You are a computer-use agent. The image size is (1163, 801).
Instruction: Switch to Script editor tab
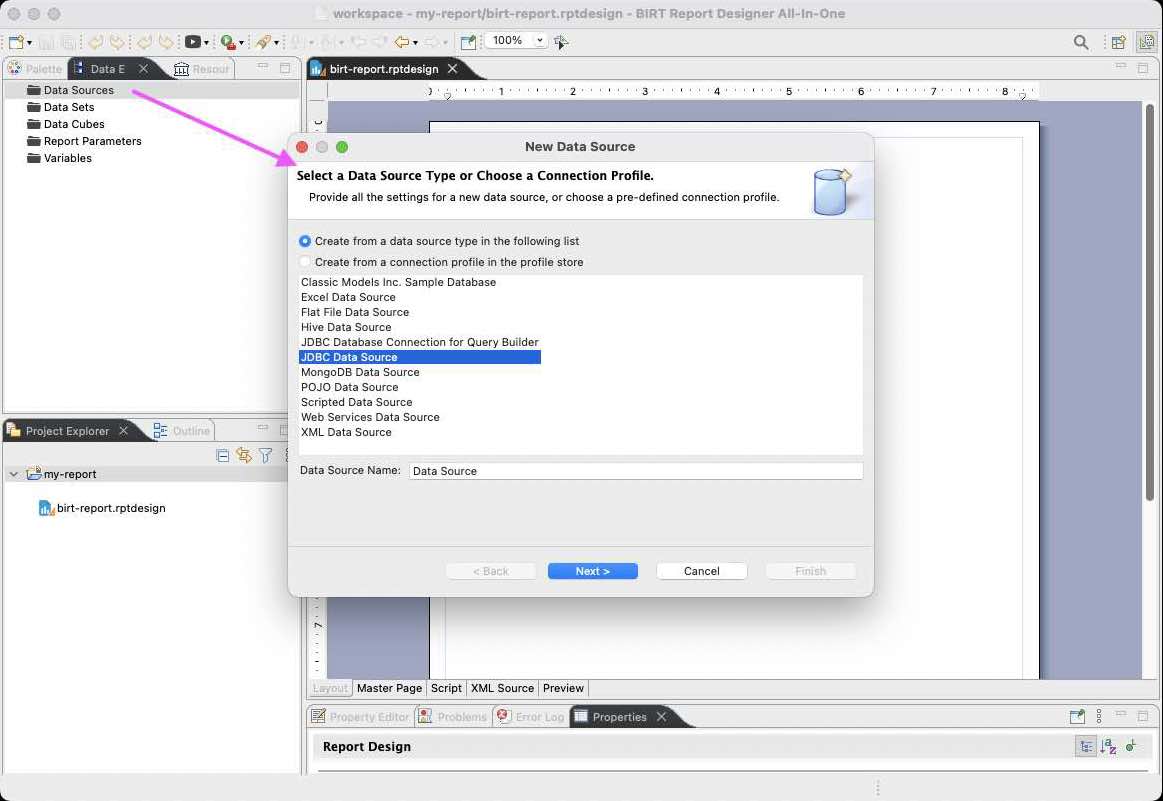point(447,688)
